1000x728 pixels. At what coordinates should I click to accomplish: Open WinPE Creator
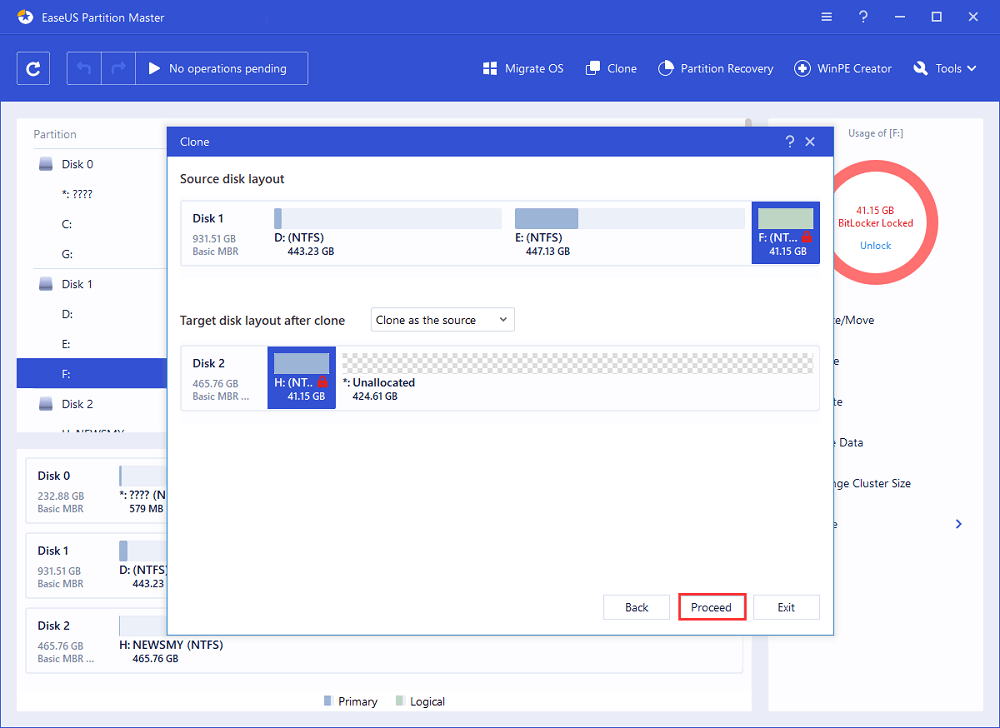(842, 68)
